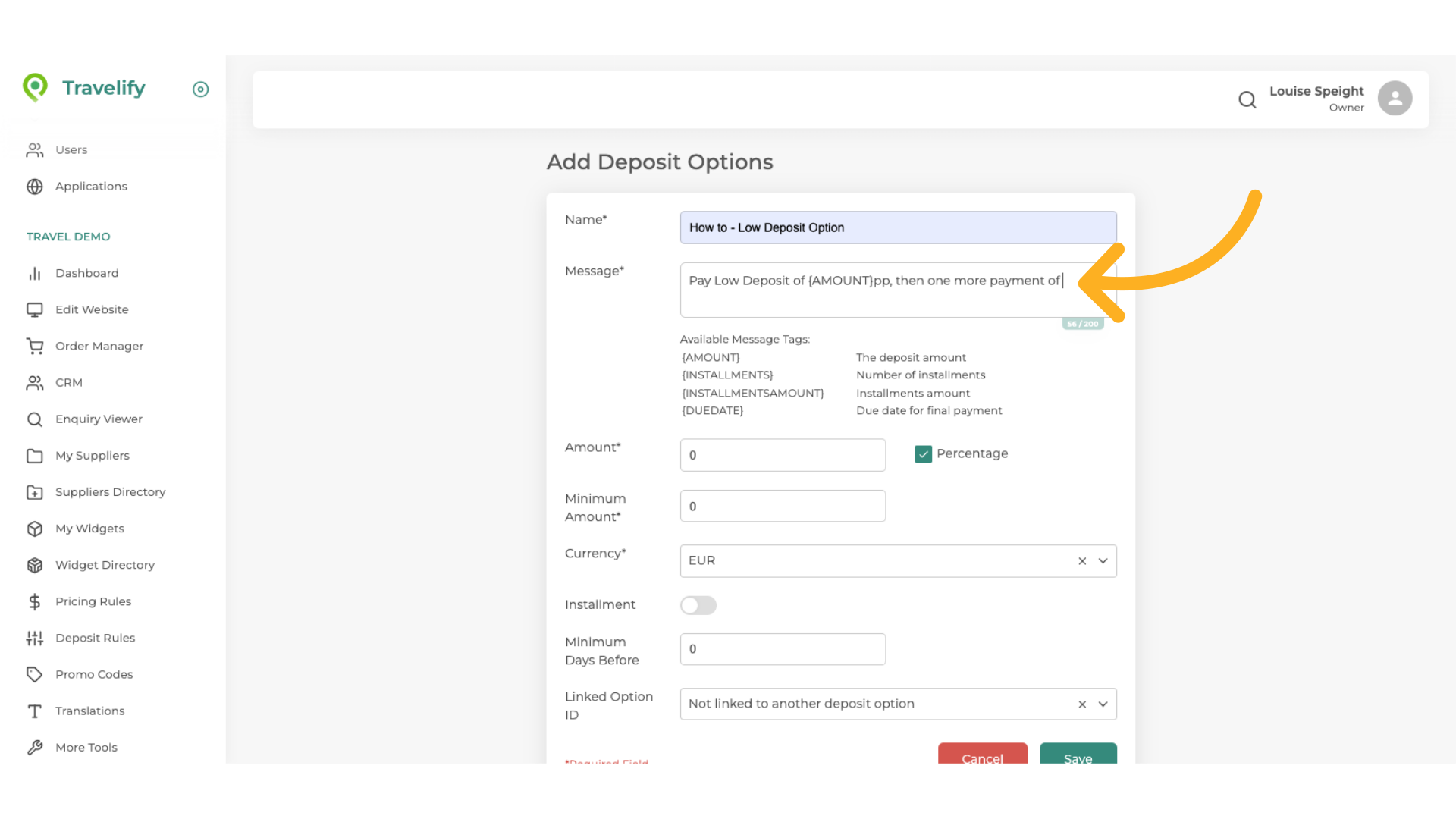
Task: Open the user avatar profile icon
Action: (x=1395, y=99)
